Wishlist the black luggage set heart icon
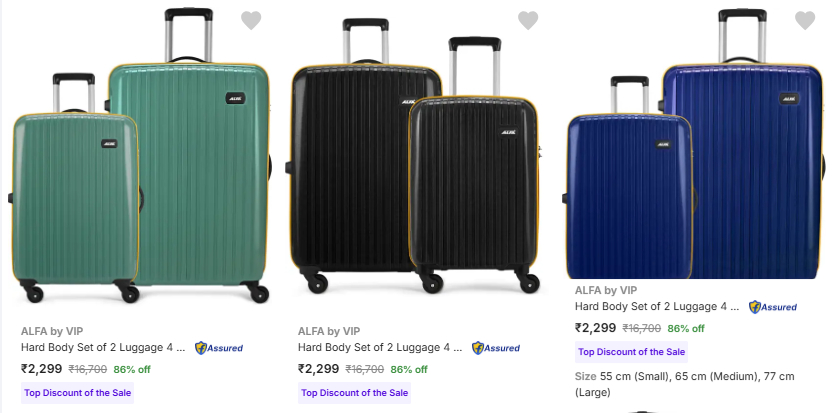Screen dimensions: 835x413 [x=528, y=20]
